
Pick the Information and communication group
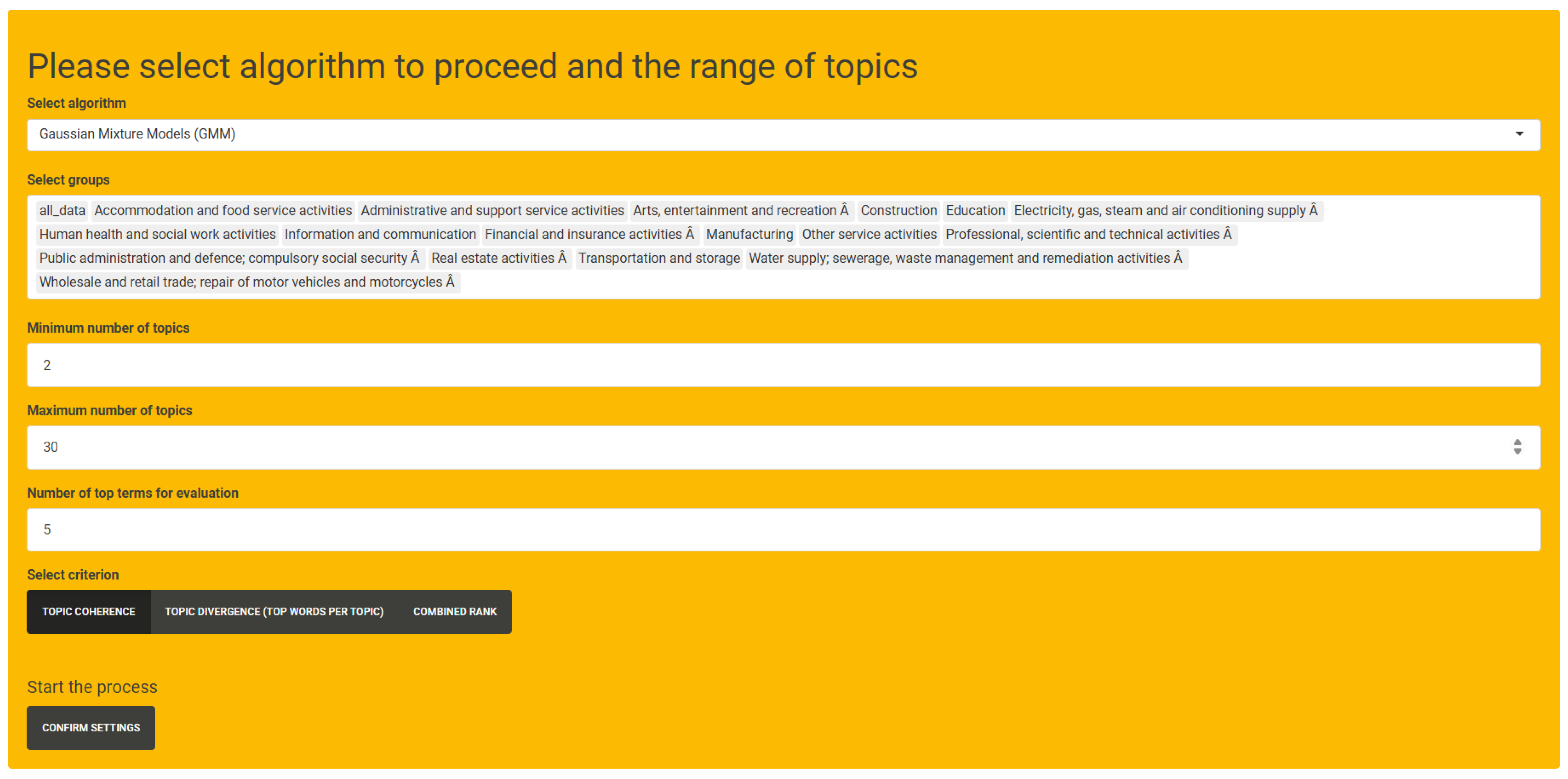click(380, 234)
